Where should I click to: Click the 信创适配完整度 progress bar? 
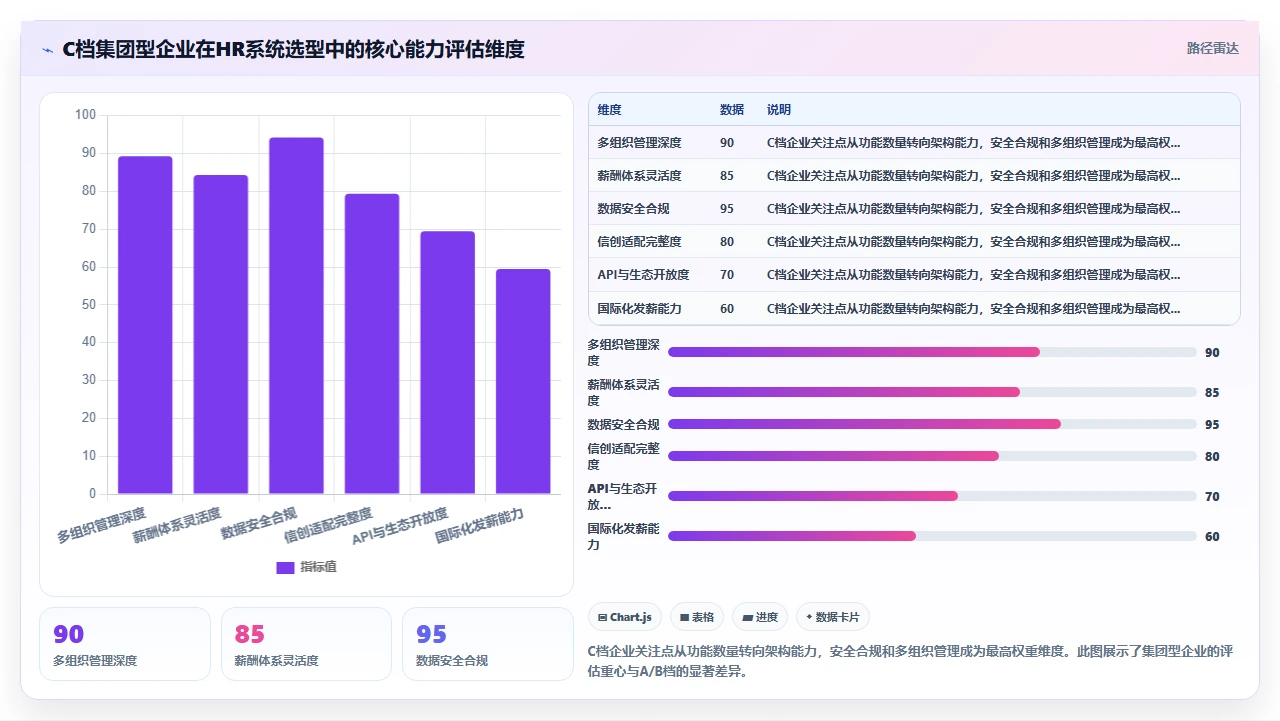[x=932, y=456]
